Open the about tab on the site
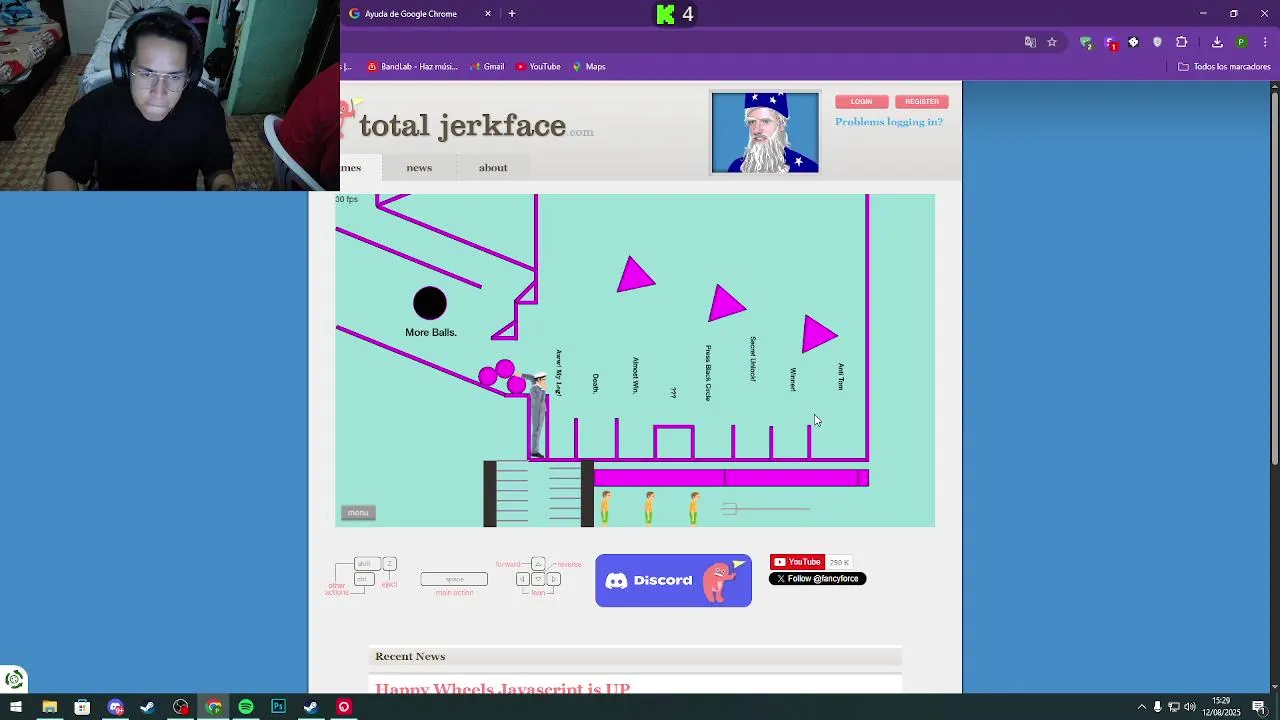The height and width of the screenshot is (720, 1280). tap(493, 167)
